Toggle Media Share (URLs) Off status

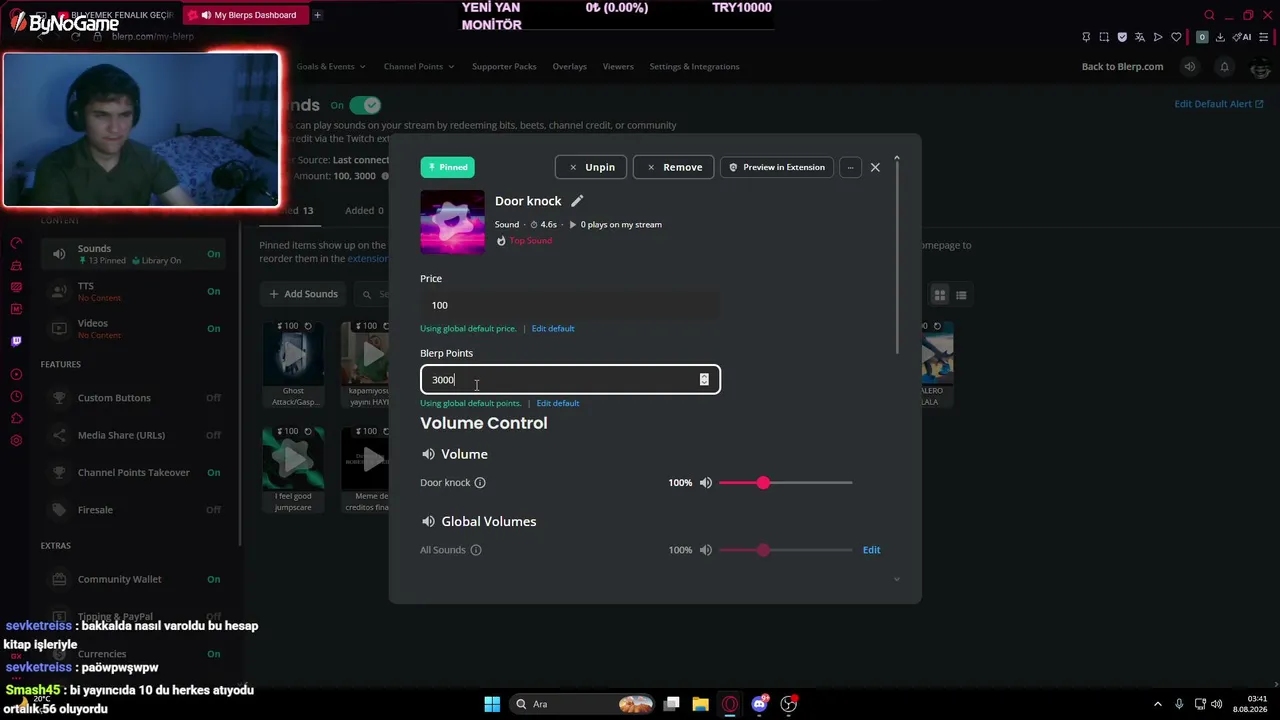213,435
